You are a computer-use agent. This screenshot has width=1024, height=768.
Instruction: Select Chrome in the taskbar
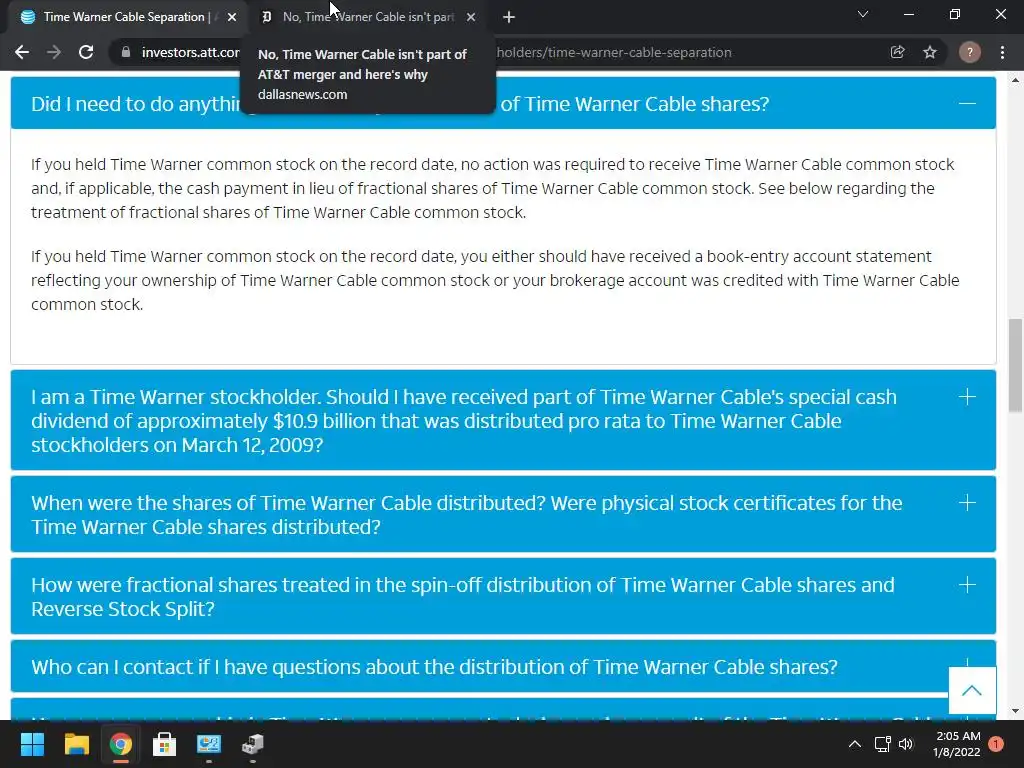[120, 744]
